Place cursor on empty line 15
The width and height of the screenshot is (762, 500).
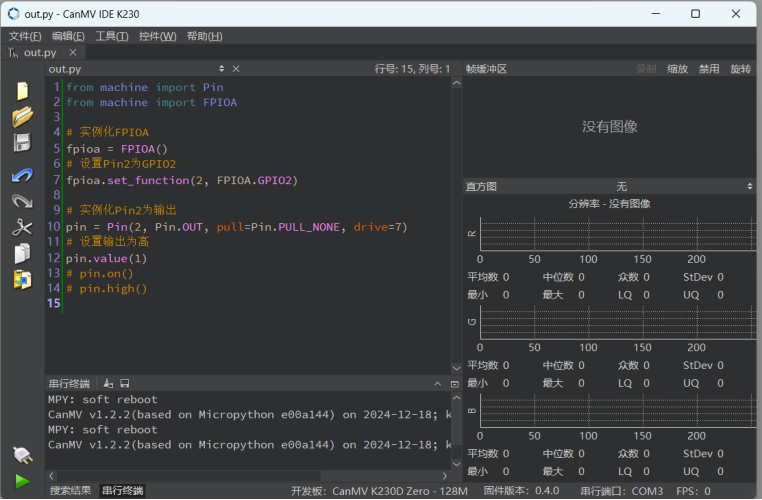tap(258, 303)
